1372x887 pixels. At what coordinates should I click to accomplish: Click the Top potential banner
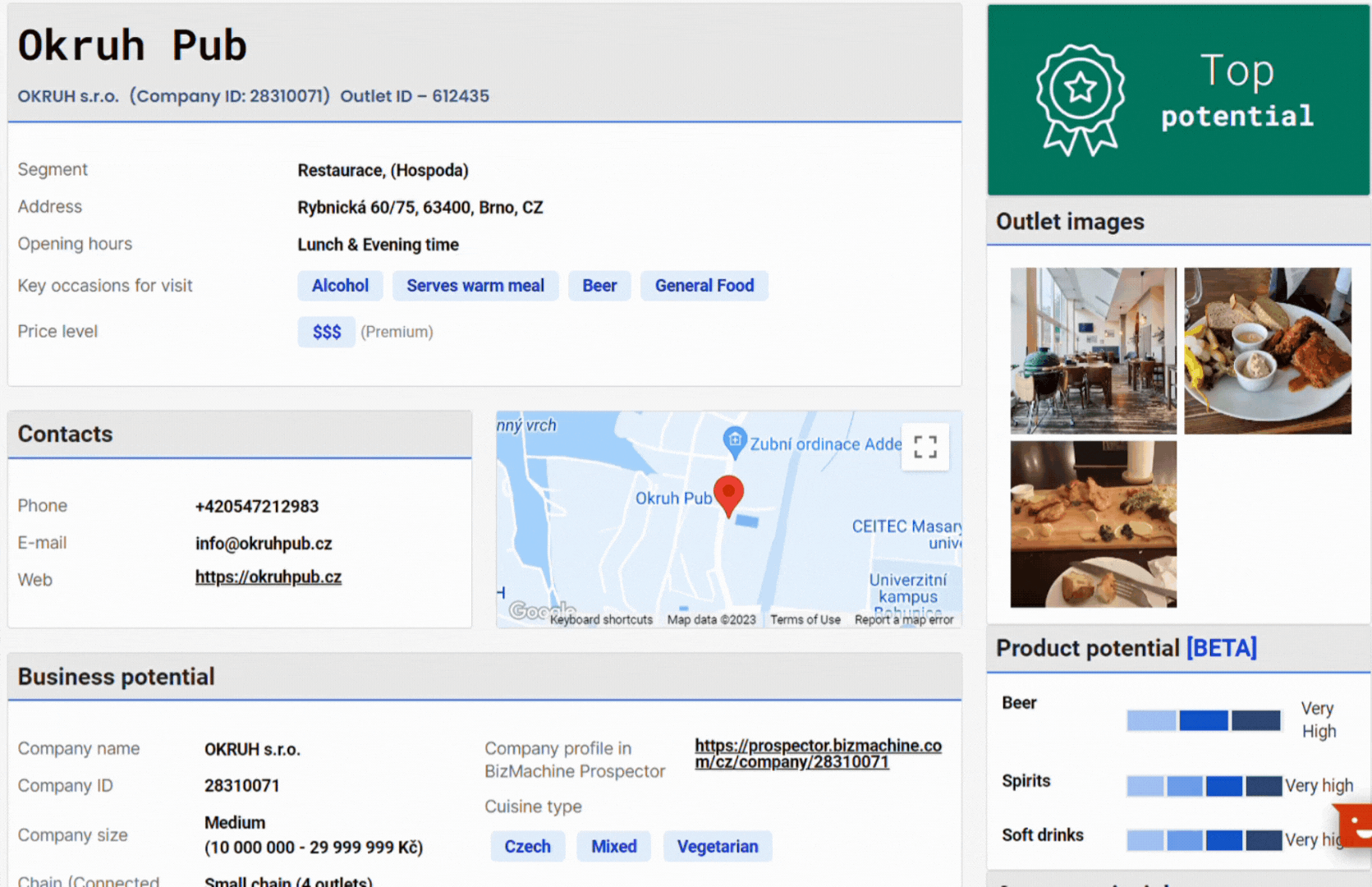coord(1178,100)
